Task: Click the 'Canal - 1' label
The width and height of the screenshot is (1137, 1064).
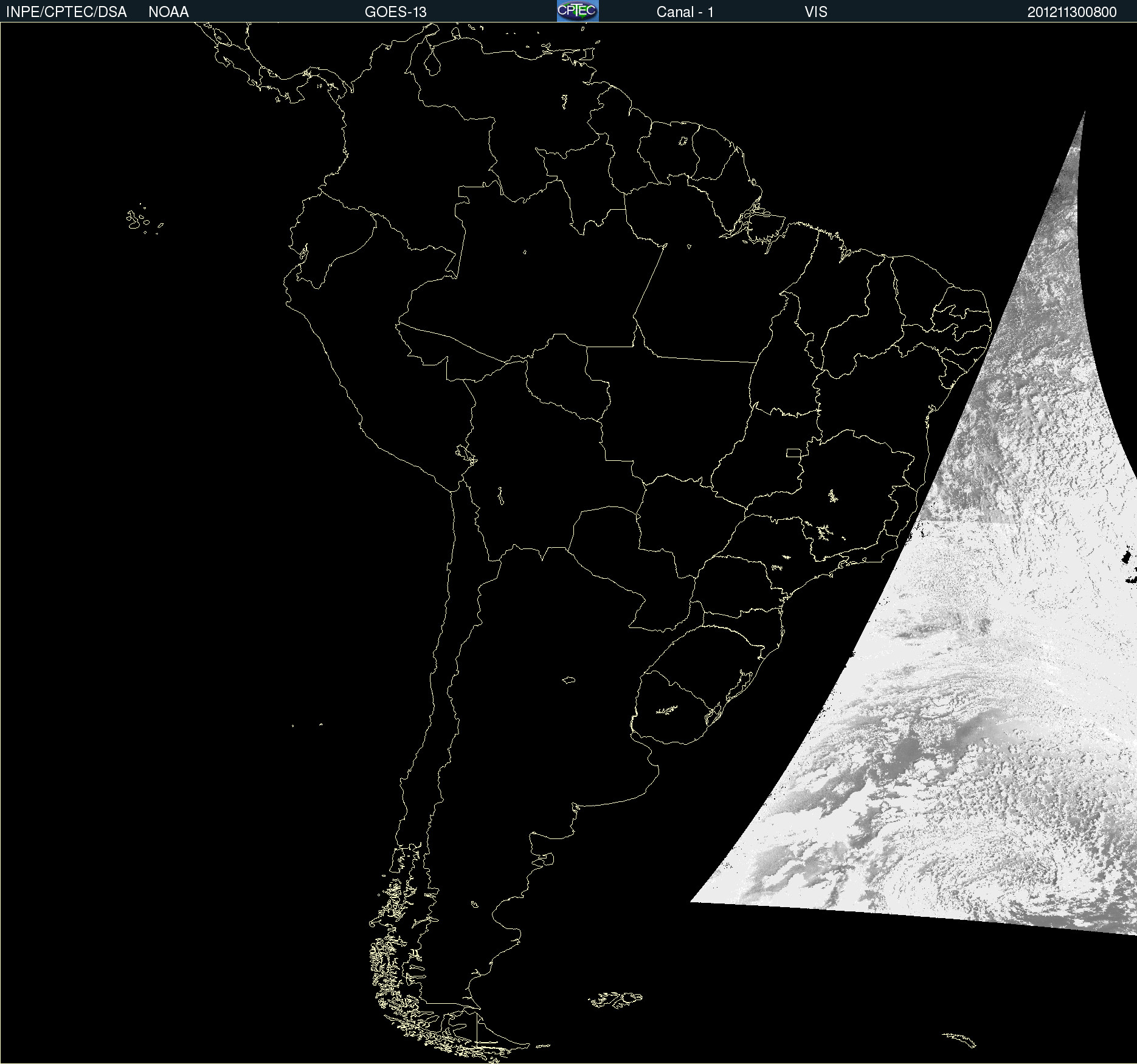Action: coord(685,12)
